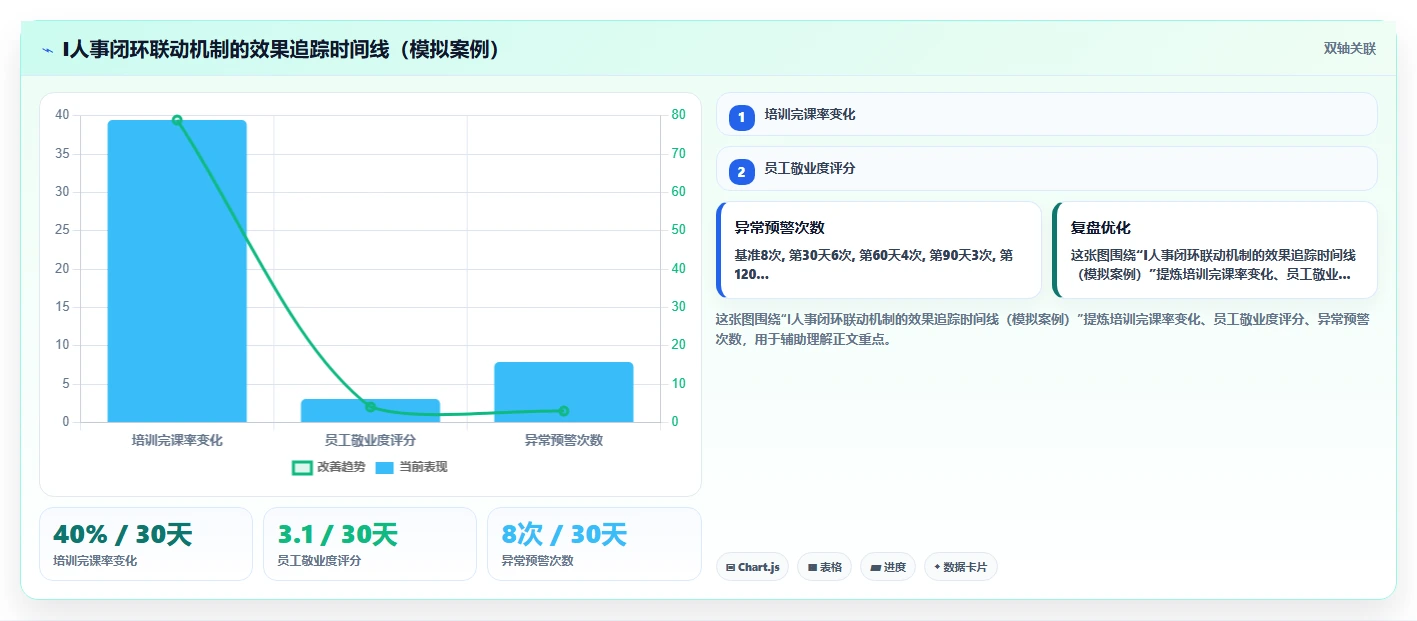
Task: Click the caption 异常预警次数 under 8次 / 30天
Action: 538,561
